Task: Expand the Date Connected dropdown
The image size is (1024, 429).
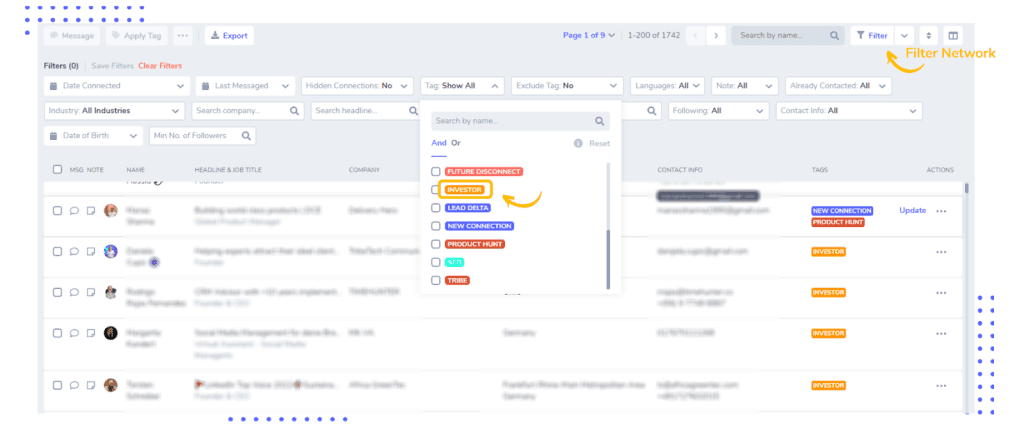Action: click(117, 86)
